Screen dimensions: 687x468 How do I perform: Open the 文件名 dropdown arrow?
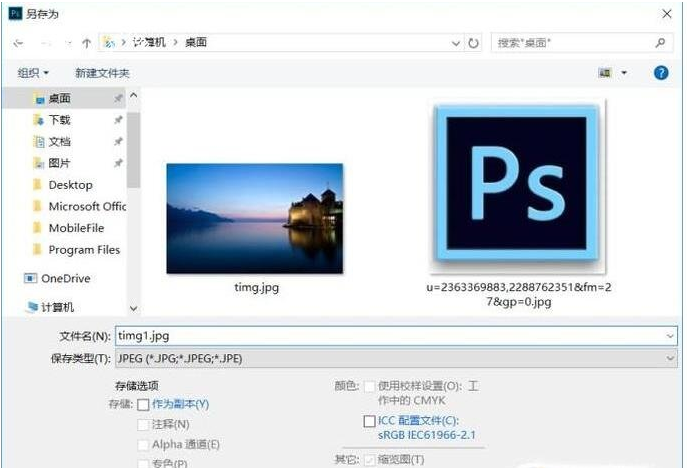[x=670, y=336]
